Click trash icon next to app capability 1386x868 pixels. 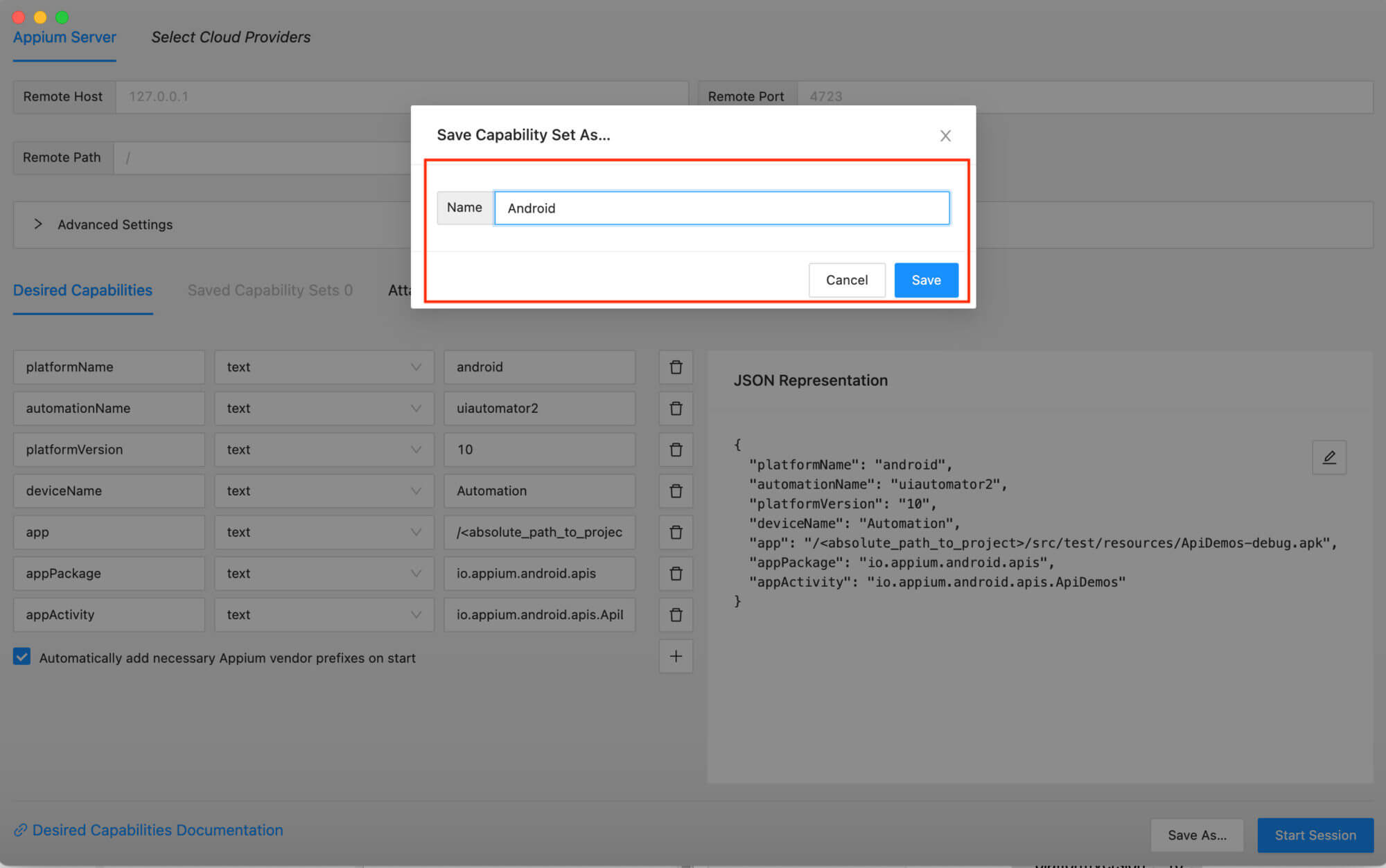point(676,532)
